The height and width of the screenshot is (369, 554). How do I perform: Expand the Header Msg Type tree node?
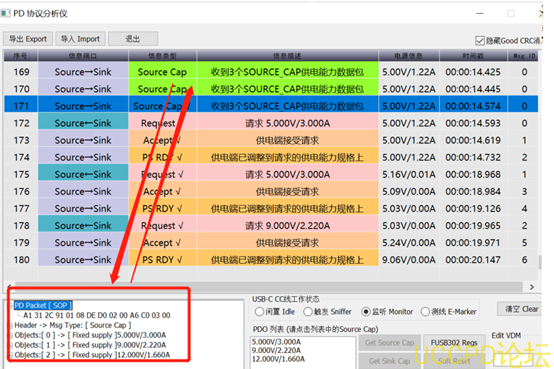11,325
